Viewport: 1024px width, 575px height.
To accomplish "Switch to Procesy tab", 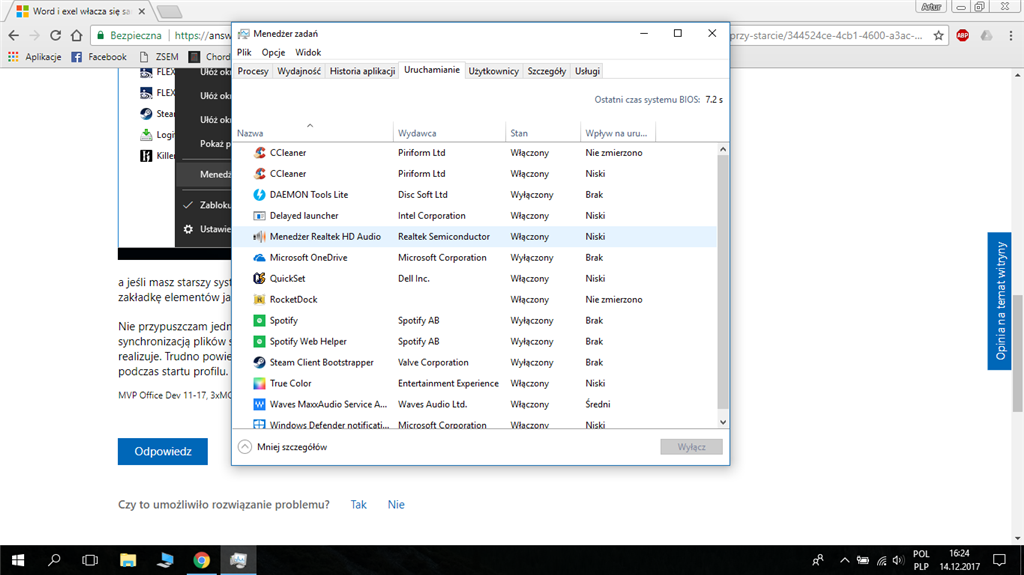I will (x=253, y=71).
